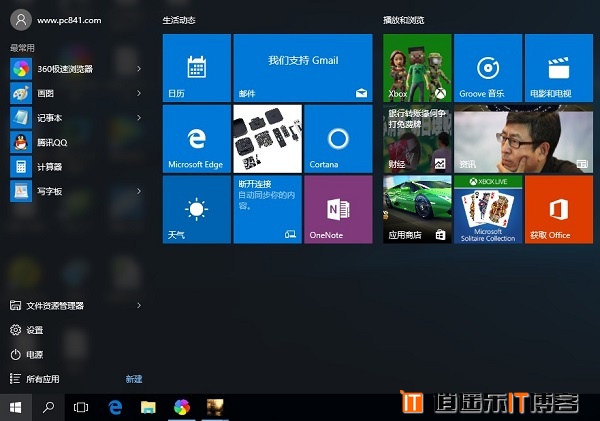
Task: Launch the Microsoft Edge tile
Action: (x=197, y=139)
